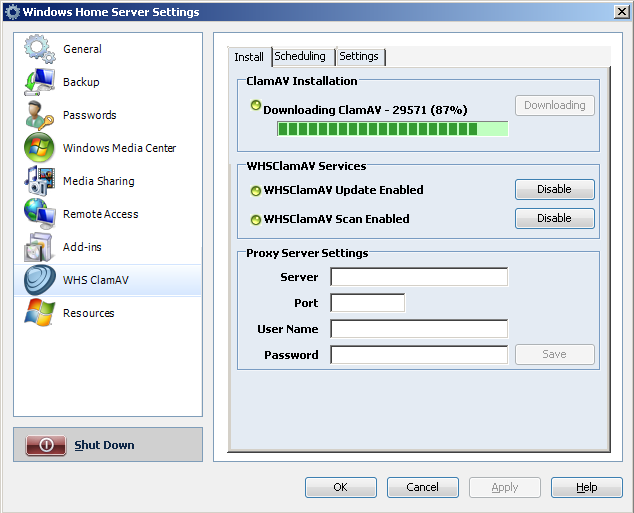The height and width of the screenshot is (513, 634).
Task: Switch to the Settings tab
Action: (x=359, y=57)
